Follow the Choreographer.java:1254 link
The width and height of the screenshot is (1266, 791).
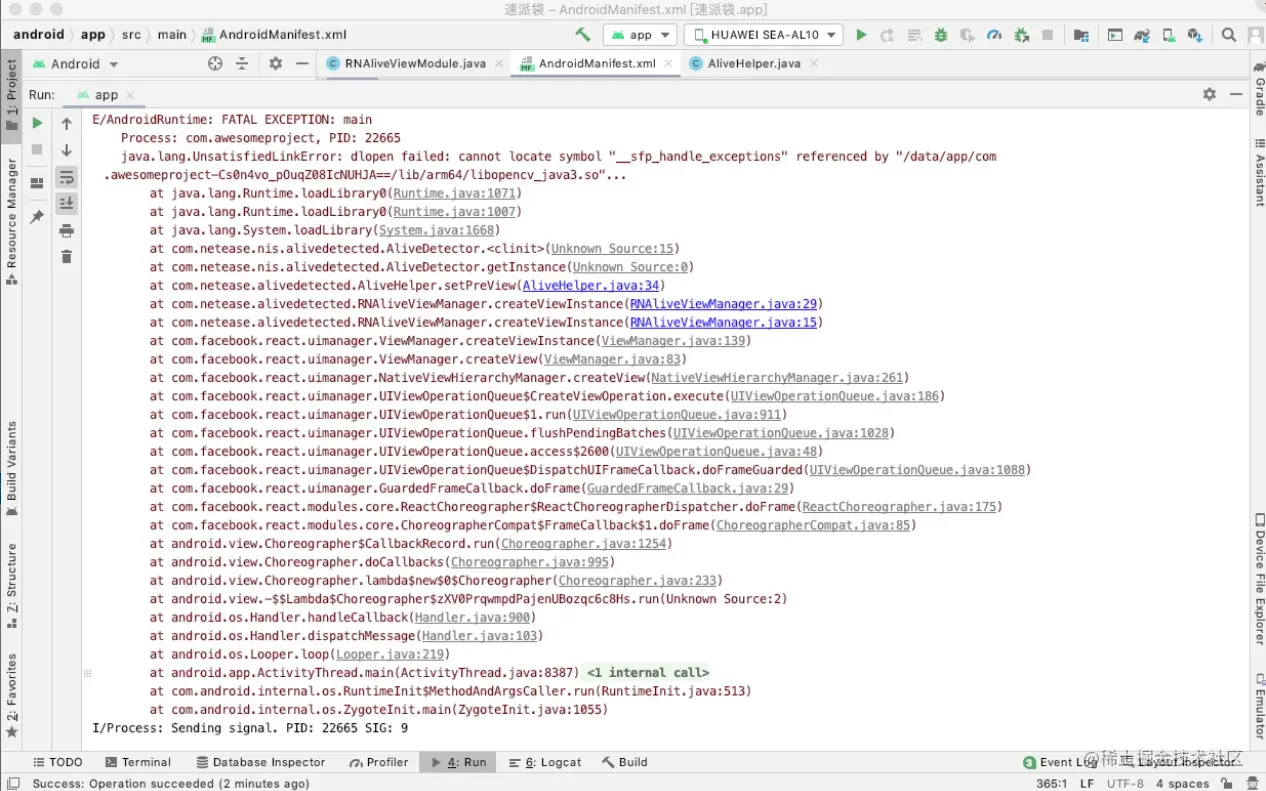click(x=583, y=544)
